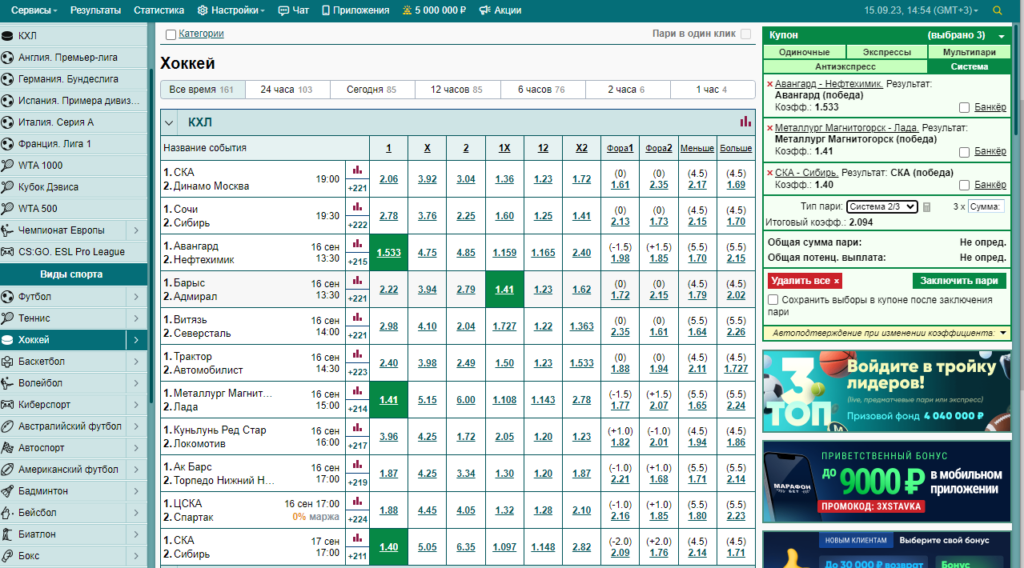Open stats icon for Сочи – Сибирь match
Image resolution: width=1024 pixels, height=568 pixels.
click(357, 207)
